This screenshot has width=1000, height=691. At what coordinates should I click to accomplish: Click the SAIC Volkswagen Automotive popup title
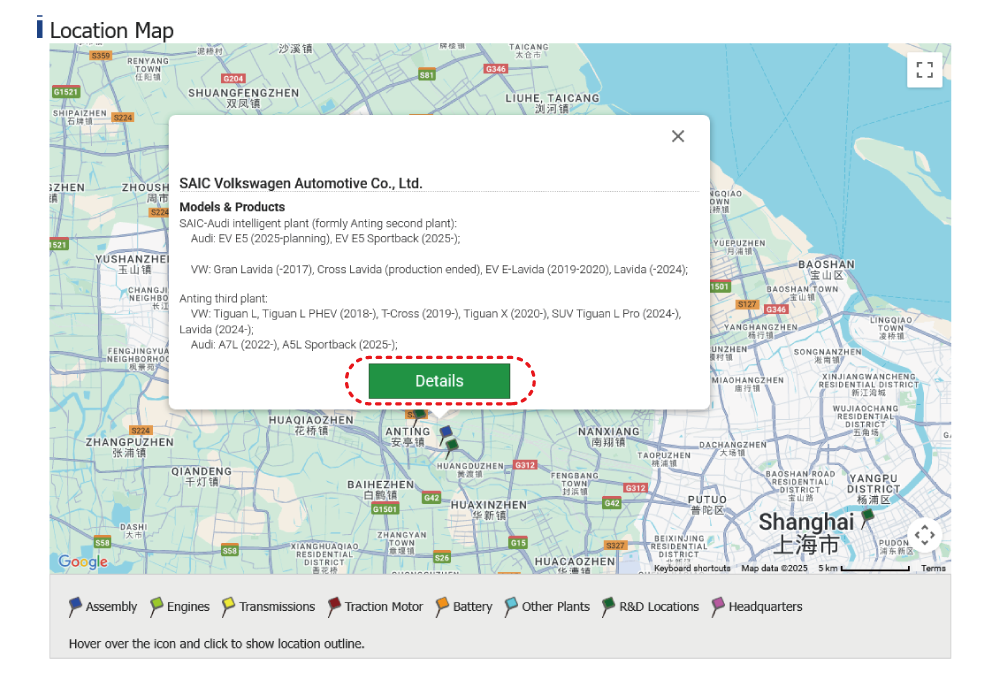300,183
